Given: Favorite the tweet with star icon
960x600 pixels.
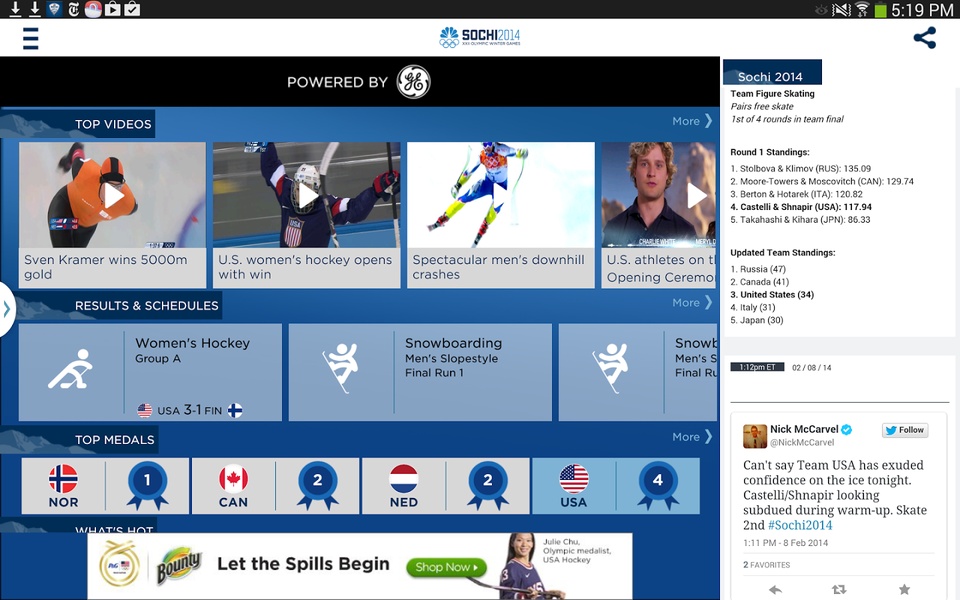Looking at the screenshot, I should (x=904, y=589).
